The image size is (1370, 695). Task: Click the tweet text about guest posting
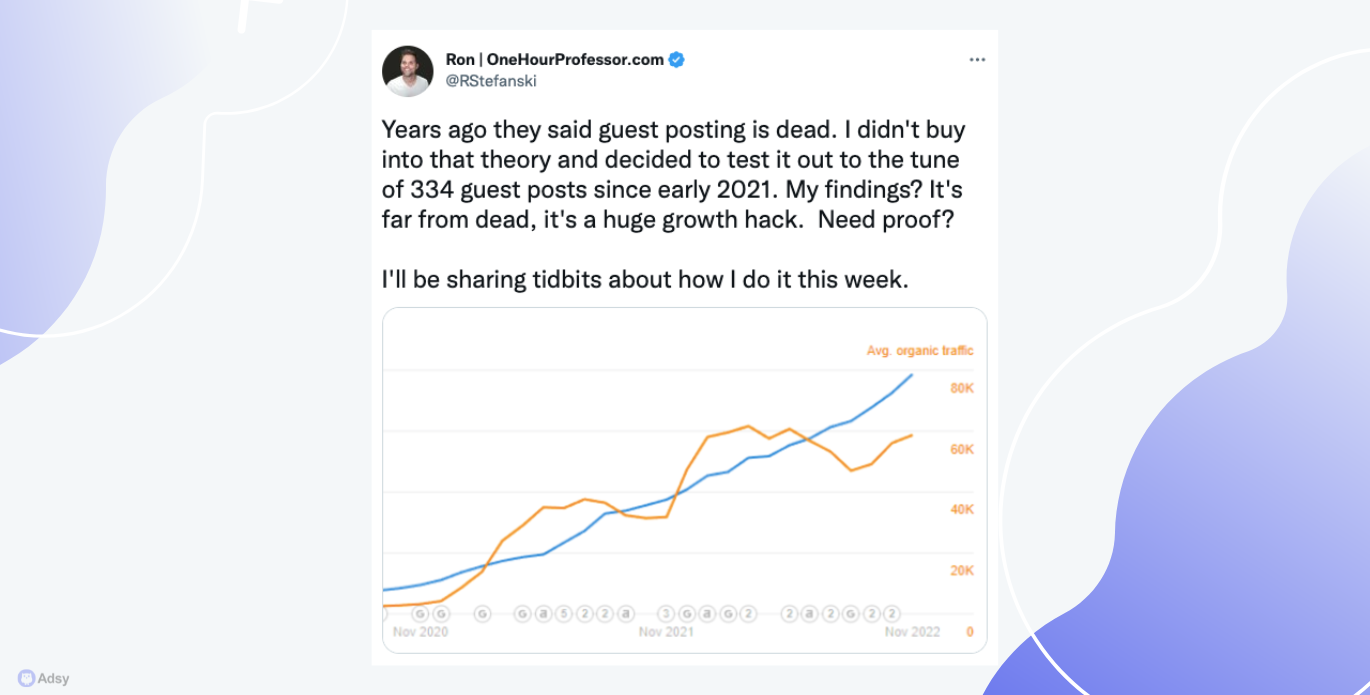(x=673, y=175)
